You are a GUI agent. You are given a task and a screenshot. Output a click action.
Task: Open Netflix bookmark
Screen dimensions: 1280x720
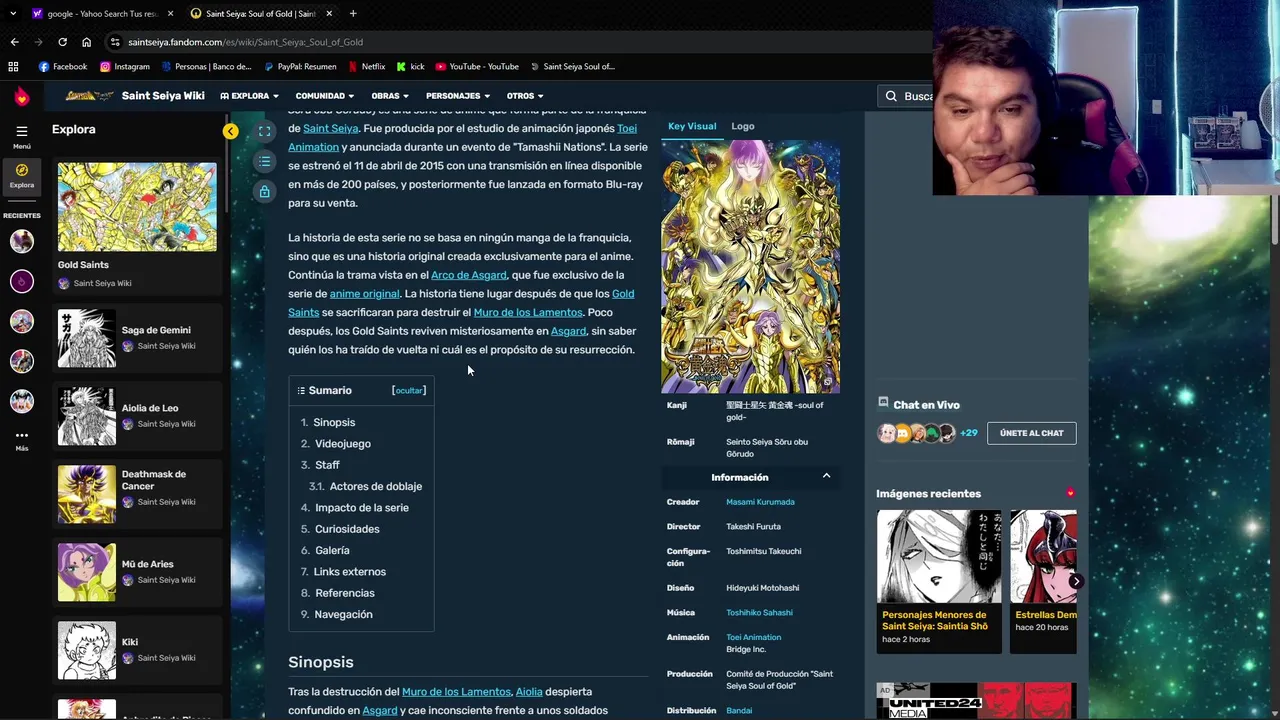pyautogui.click(x=366, y=67)
